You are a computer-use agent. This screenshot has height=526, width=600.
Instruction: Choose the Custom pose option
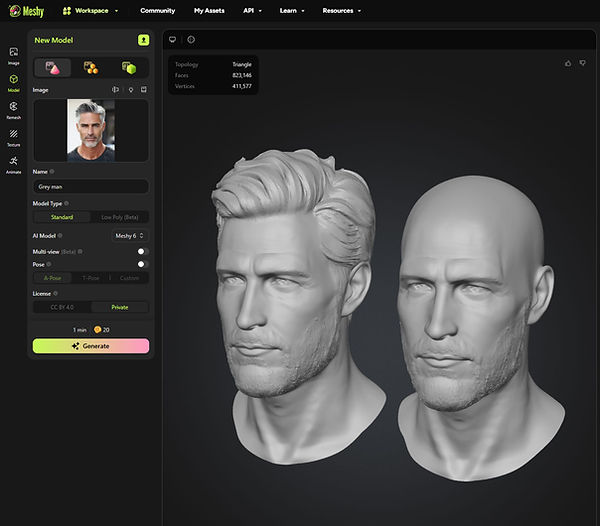[x=129, y=278]
